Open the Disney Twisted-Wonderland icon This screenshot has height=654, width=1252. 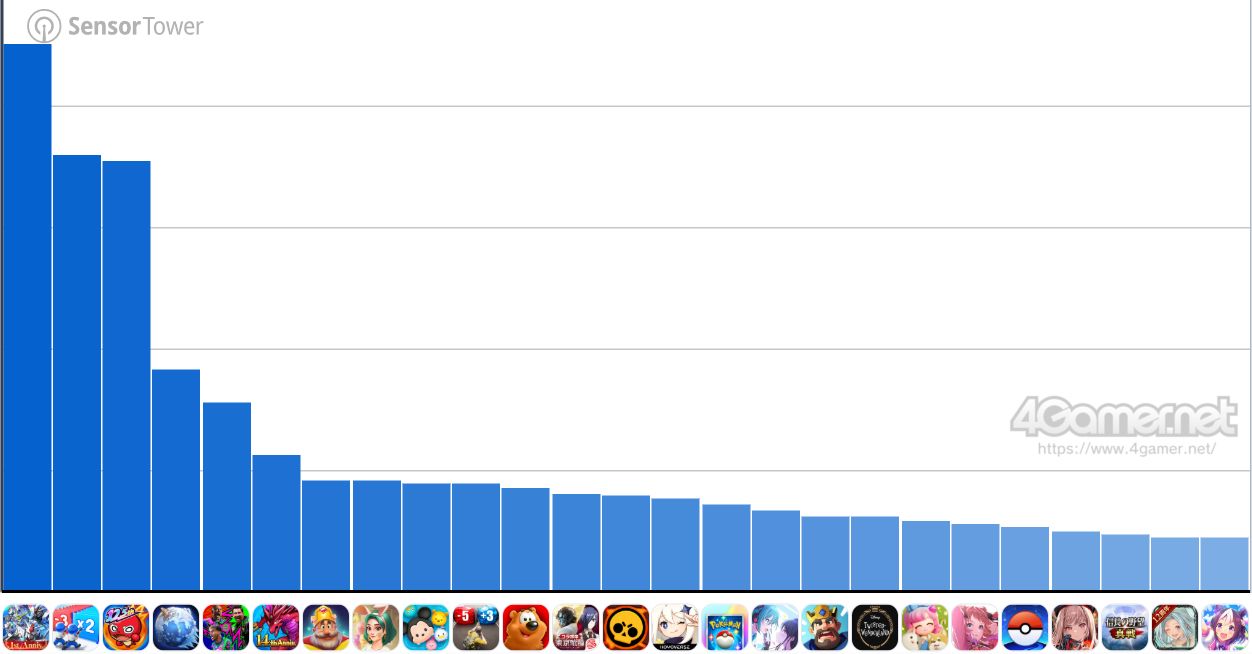click(x=875, y=627)
